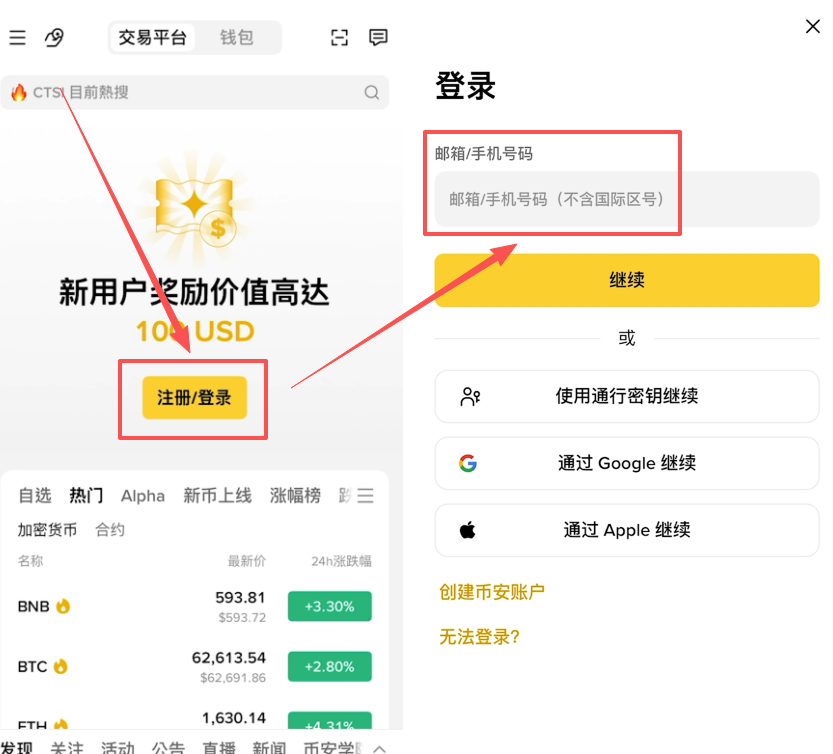
Task: Select the 涨幅榜 tab
Action: tap(295, 495)
